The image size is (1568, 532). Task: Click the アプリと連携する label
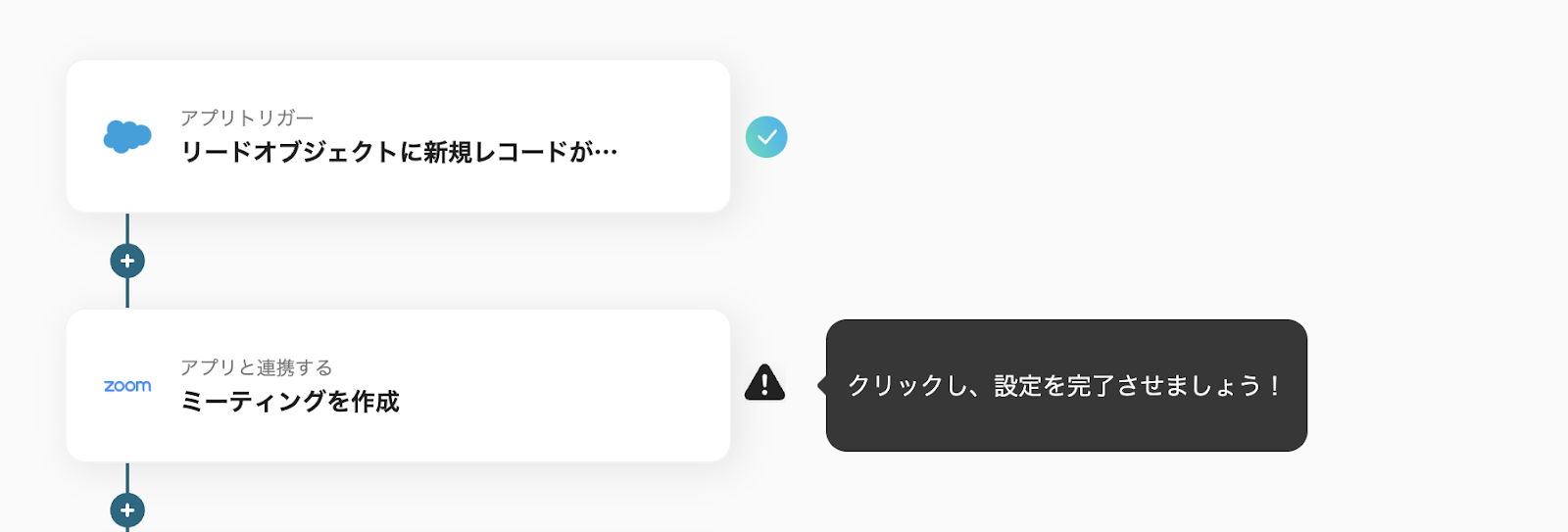[257, 367]
